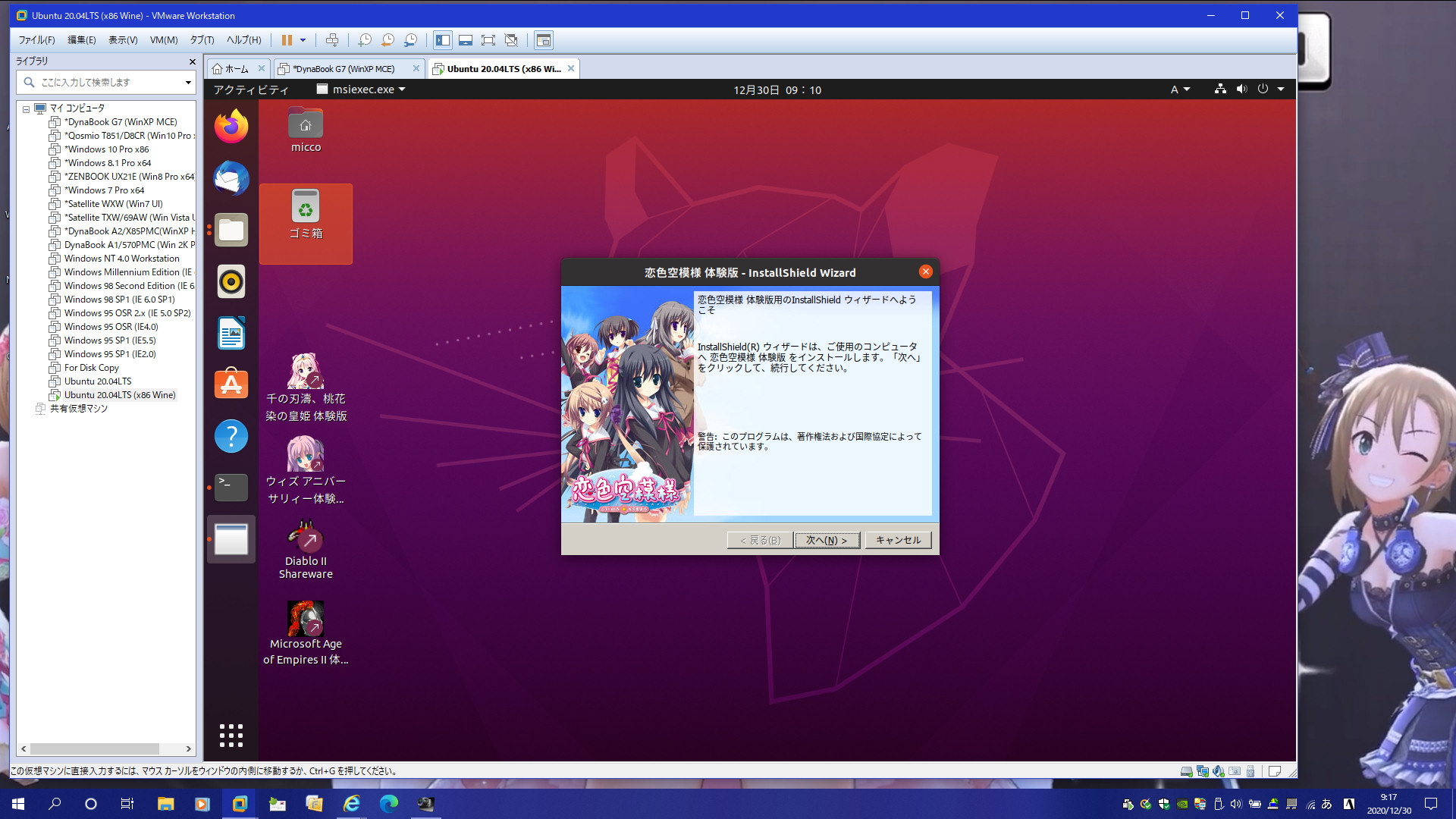
Task: Open the snapshot manager
Action: (410, 40)
